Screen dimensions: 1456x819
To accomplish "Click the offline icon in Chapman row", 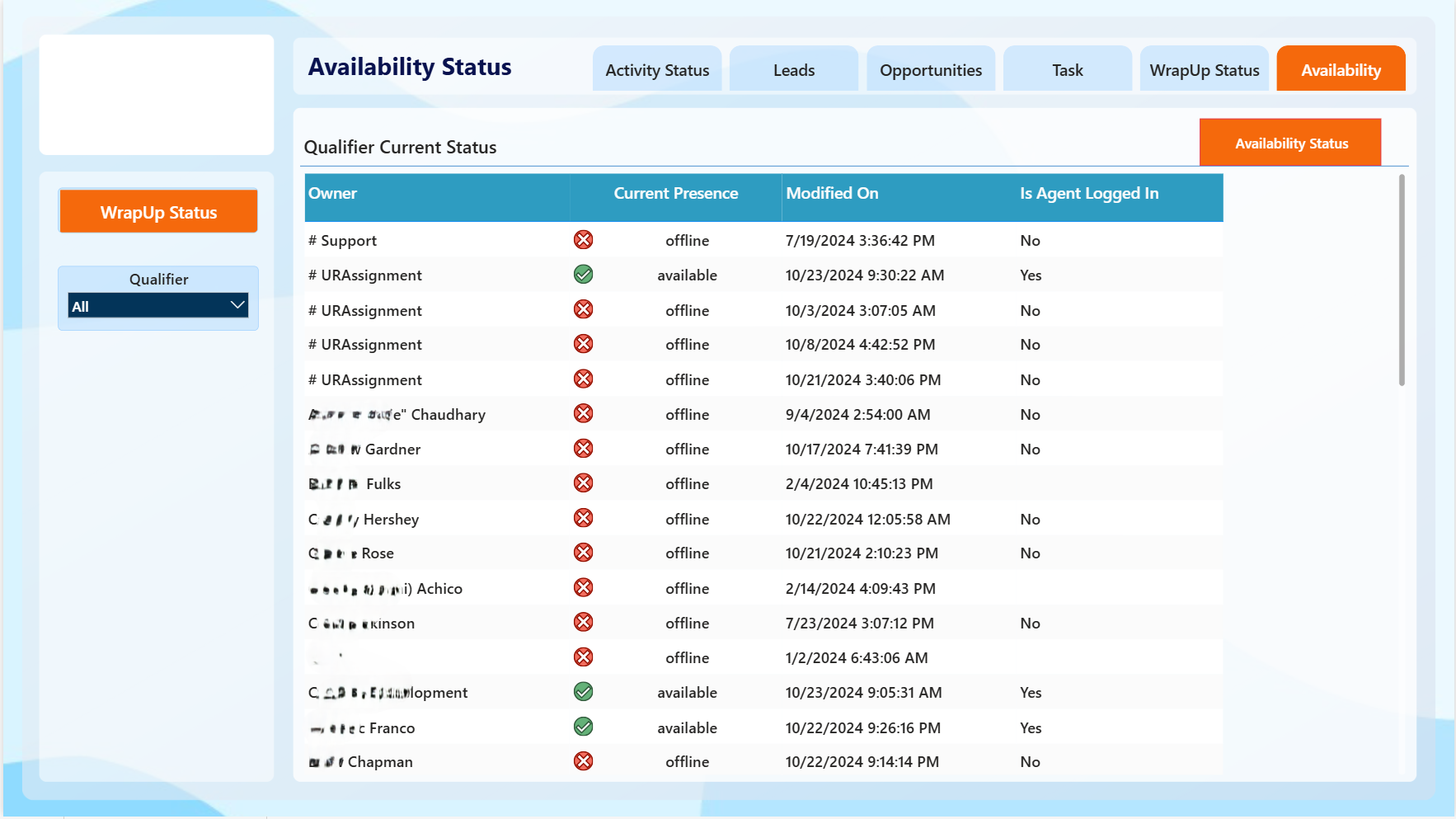I will pos(583,761).
